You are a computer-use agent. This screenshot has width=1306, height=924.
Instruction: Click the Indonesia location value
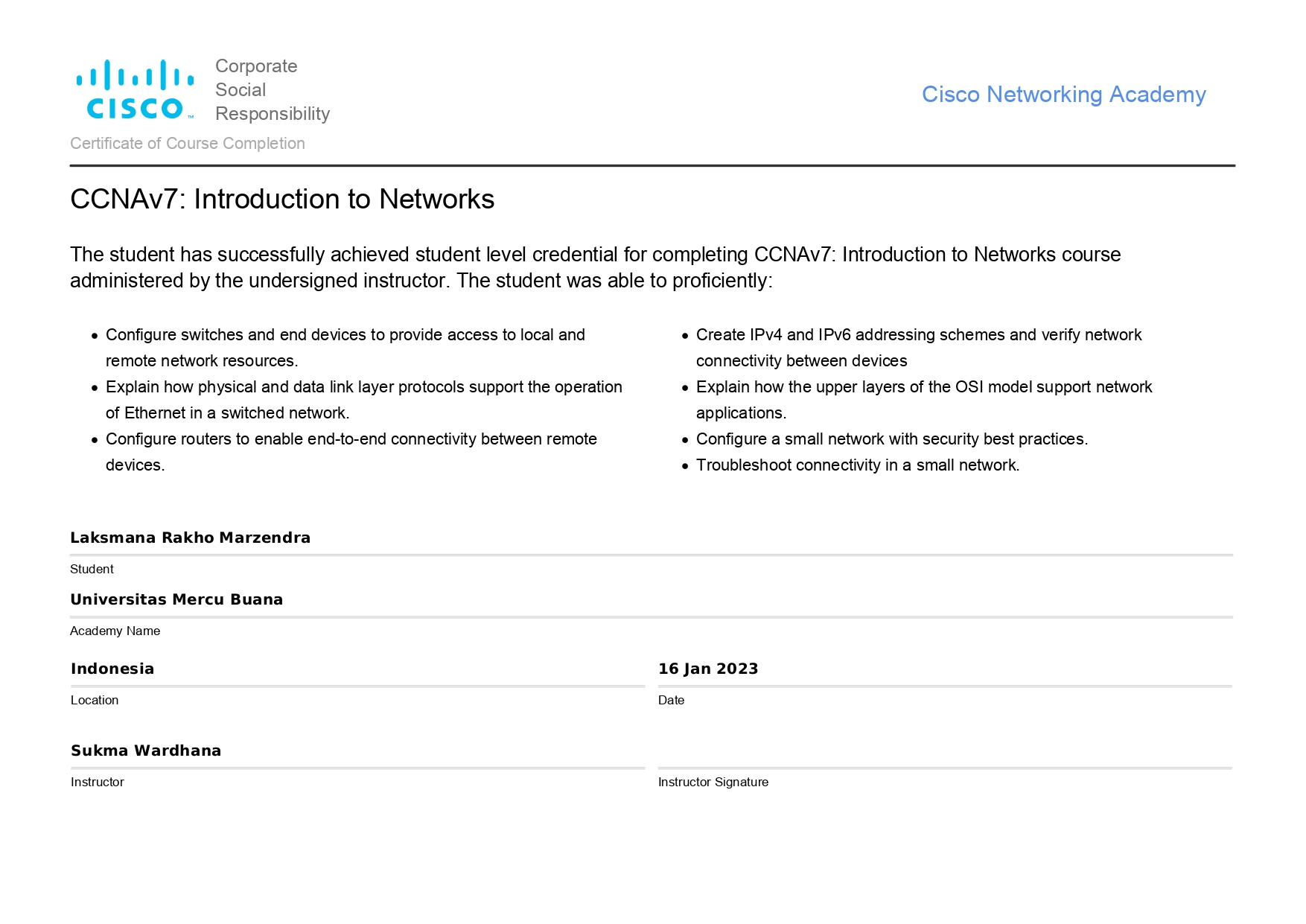(112, 669)
